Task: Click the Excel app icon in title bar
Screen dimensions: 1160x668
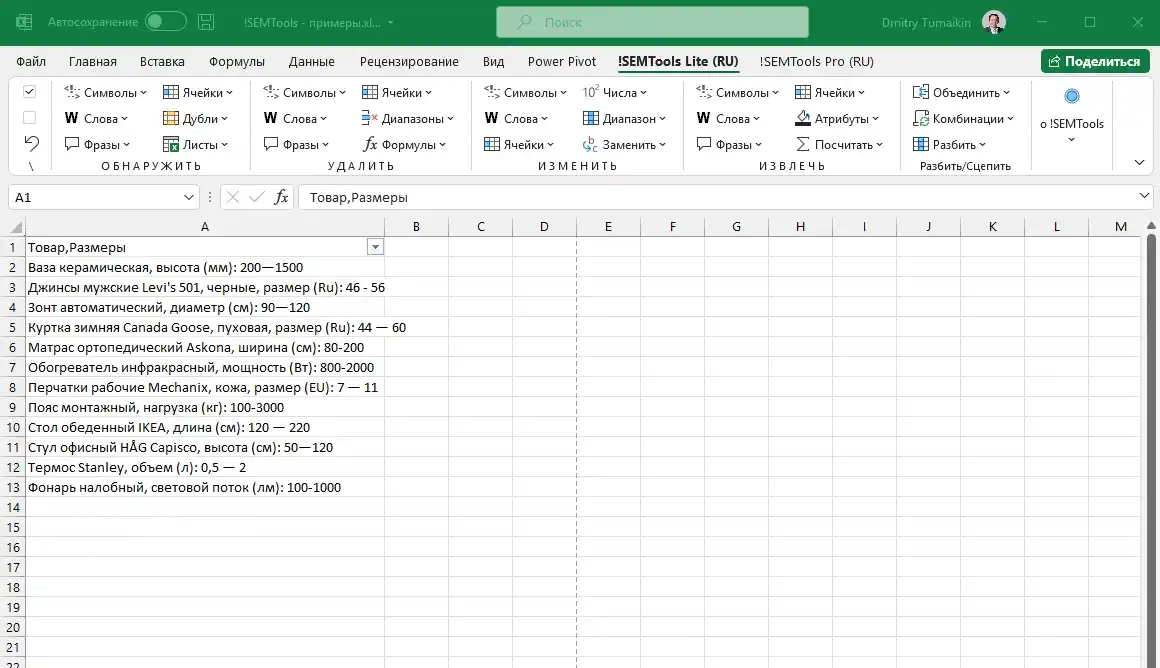Action: (24, 22)
